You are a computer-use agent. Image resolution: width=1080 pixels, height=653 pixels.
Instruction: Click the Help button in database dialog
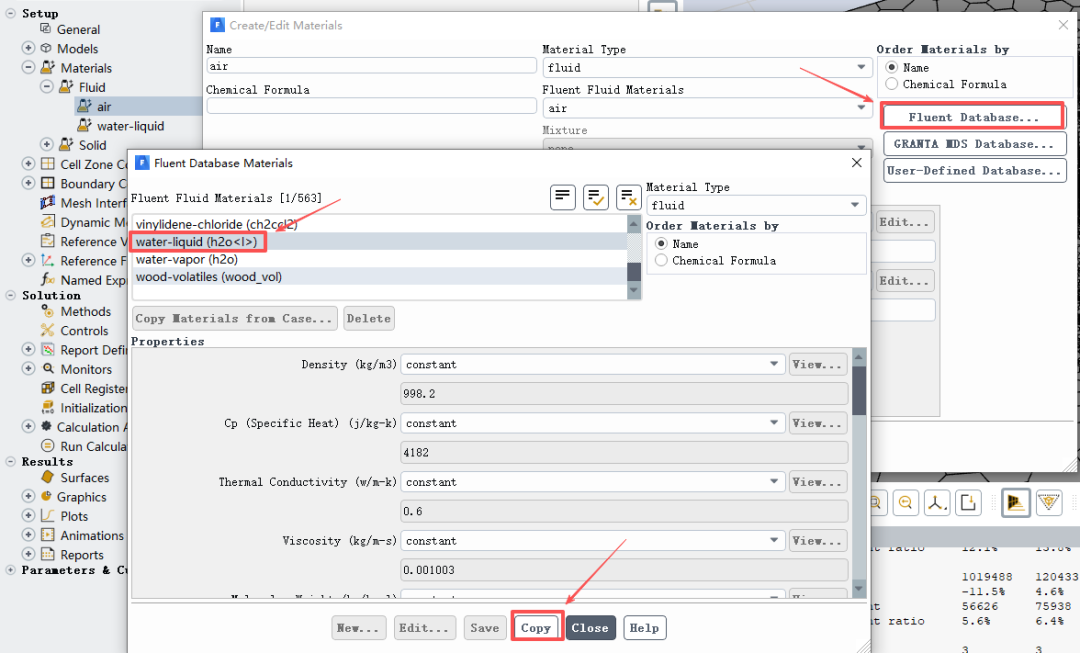pos(645,628)
